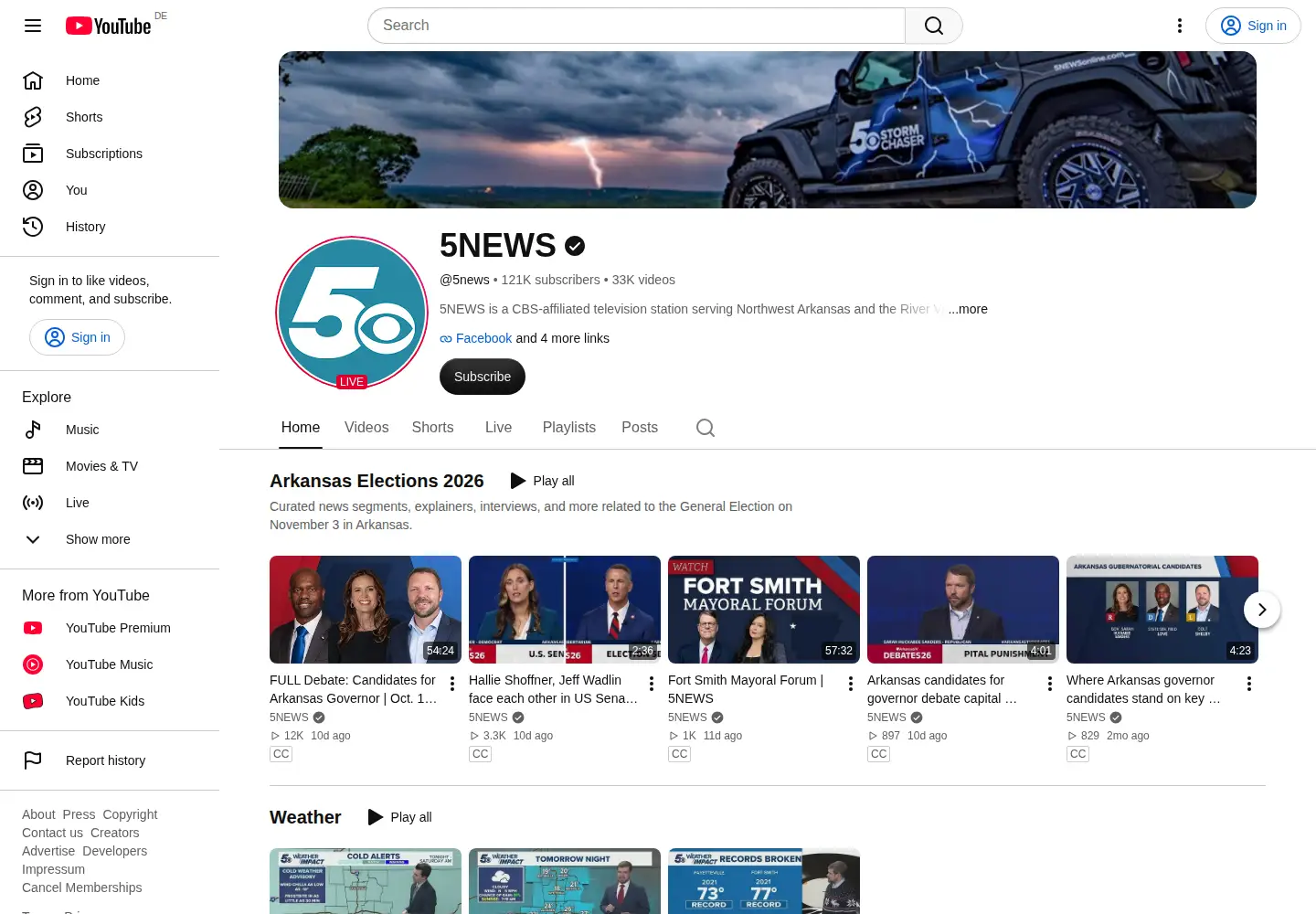This screenshot has width=1316, height=914.
Task: Open options for Hallie Shoffner video
Action: click(652, 684)
